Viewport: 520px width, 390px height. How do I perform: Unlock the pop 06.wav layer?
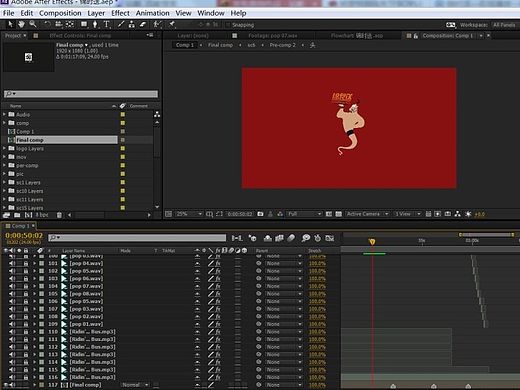[26, 279]
